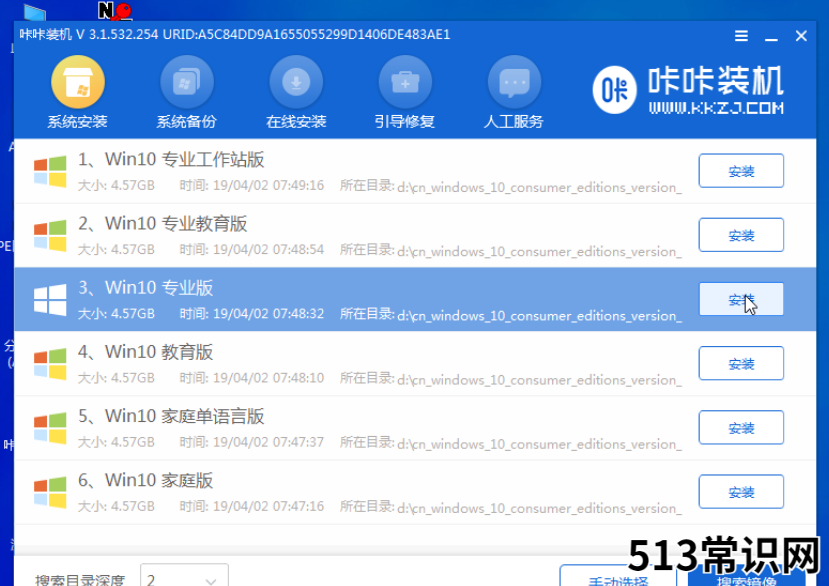The width and height of the screenshot is (829, 586).
Task: Click the Windows logo beside Win10 专业工作站版
Action: click(x=50, y=171)
